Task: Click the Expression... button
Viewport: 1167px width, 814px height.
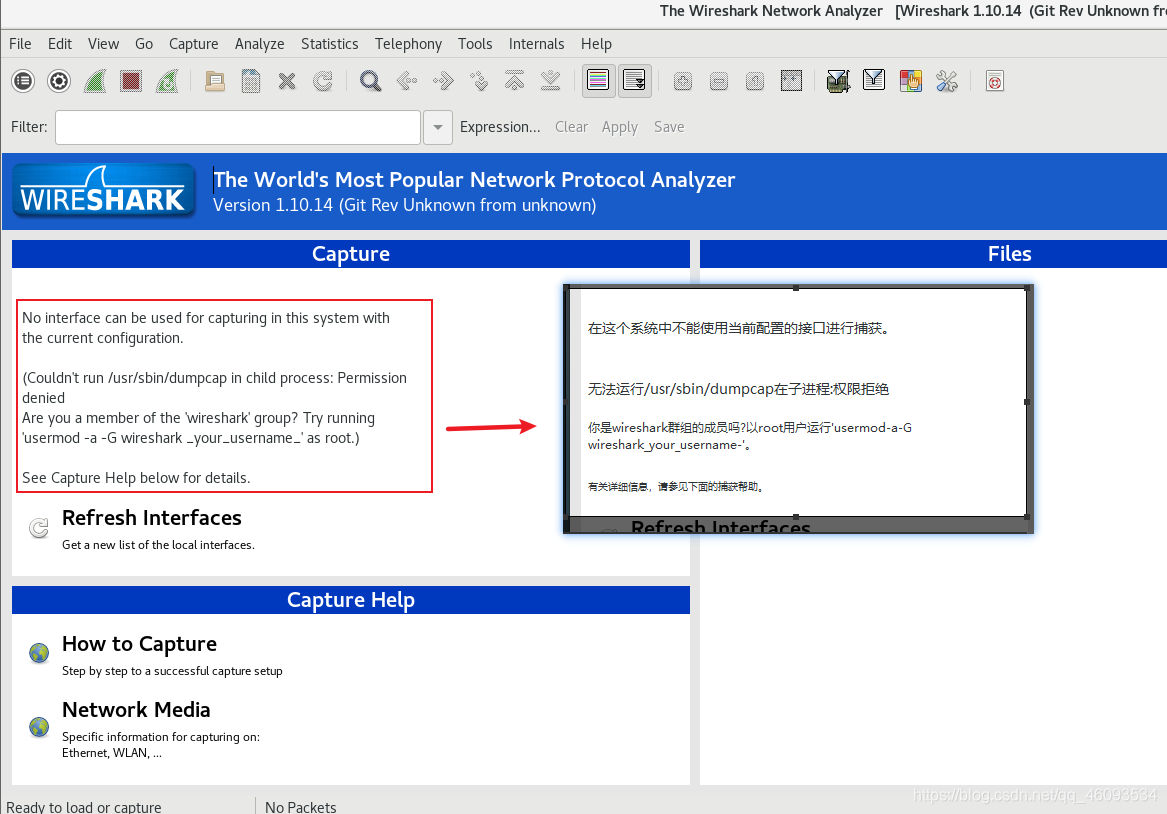Action: [x=500, y=127]
